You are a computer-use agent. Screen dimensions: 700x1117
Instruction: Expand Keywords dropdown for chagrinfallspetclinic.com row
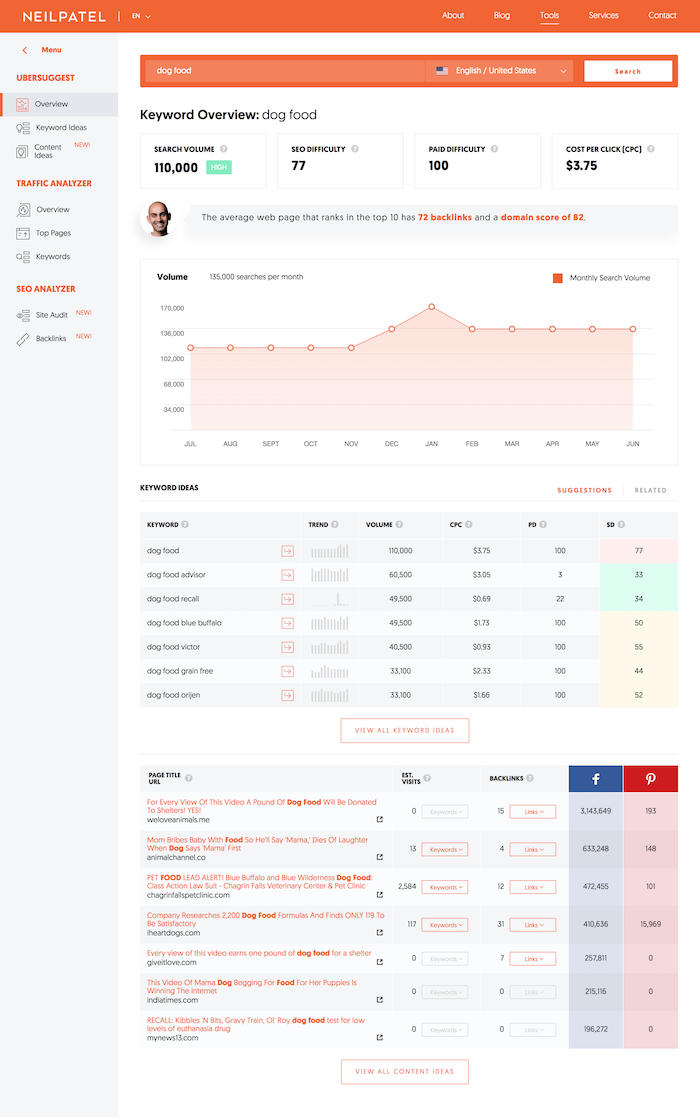(x=444, y=887)
